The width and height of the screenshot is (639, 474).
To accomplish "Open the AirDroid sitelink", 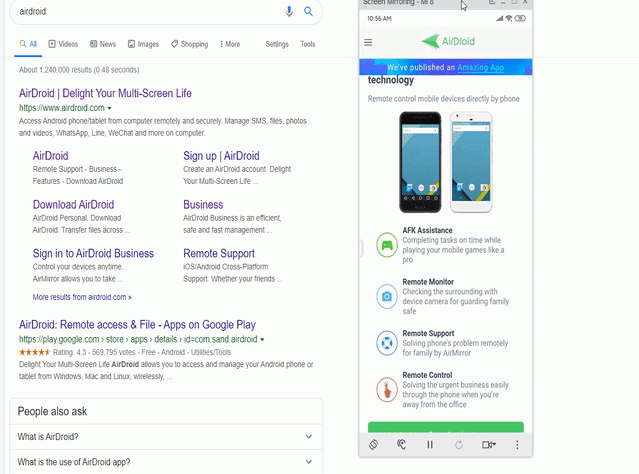I will (x=51, y=156).
